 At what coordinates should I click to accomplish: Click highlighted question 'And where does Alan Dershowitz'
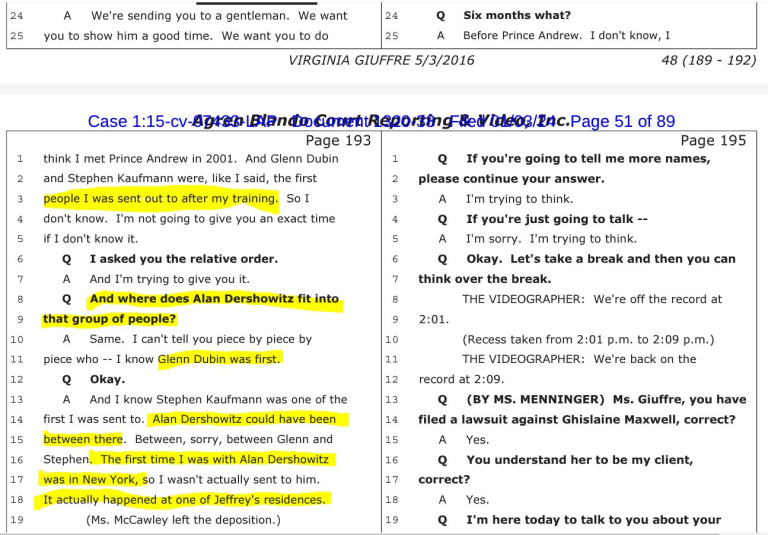214,299
